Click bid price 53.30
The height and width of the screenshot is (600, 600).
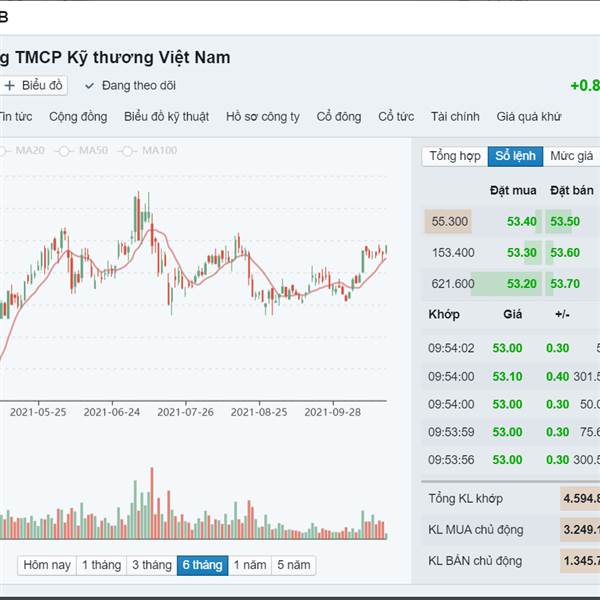(x=522, y=253)
